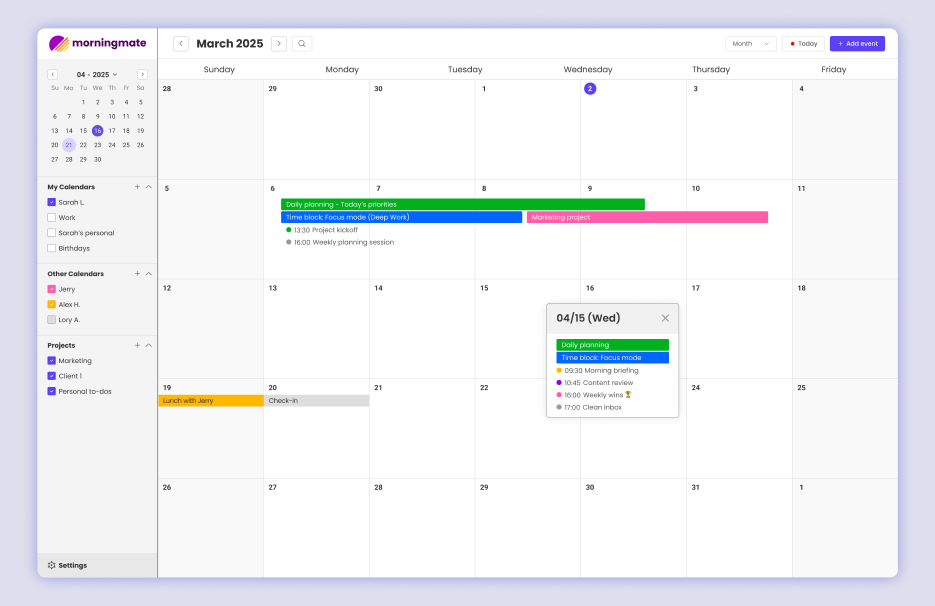Select 16:00 Weekly wins in popup
Screen dimensions: 935x606
tap(594, 395)
